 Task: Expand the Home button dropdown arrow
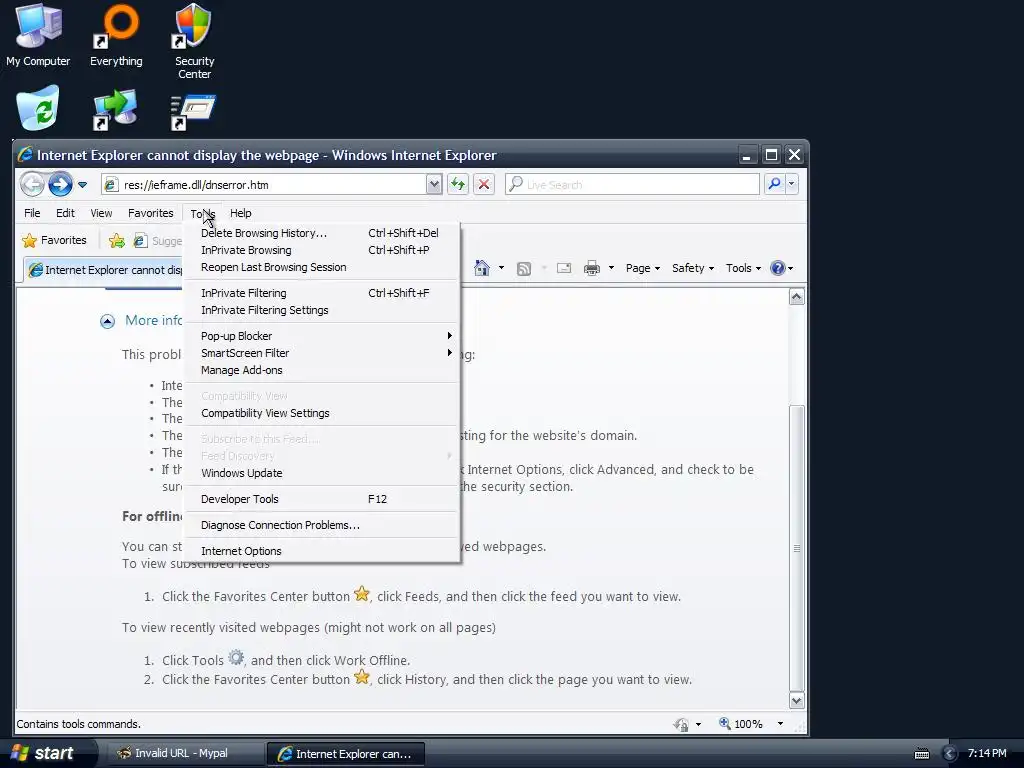(x=501, y=268)
